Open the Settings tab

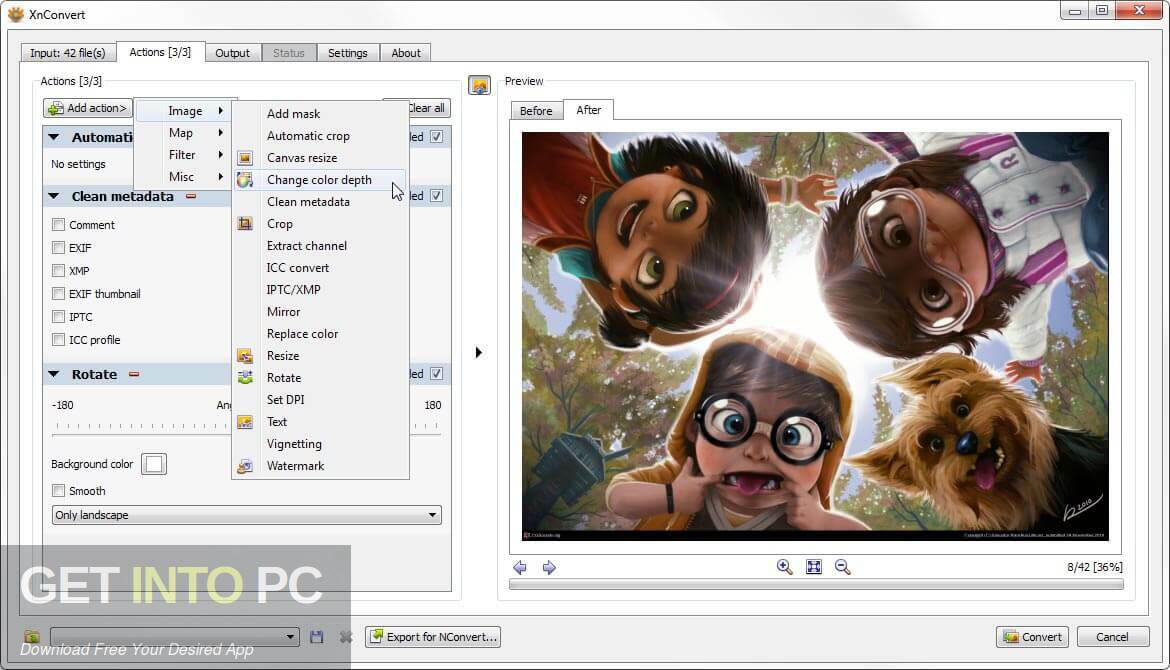[x=348, y=53]
